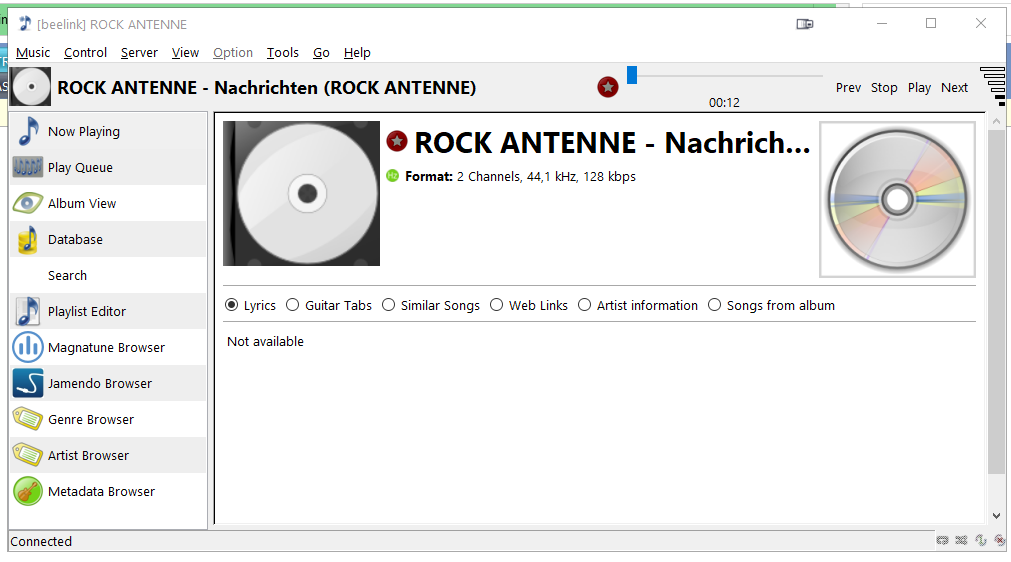Viewport: 1011px width, 562px height.
Task: Click the Playlist Editor note icon
Action: [28, 311]
